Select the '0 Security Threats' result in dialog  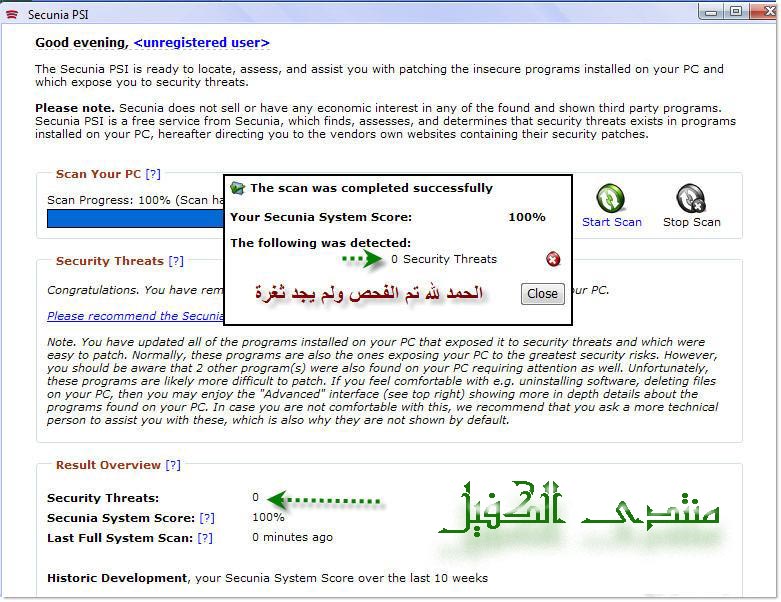pyautogui.click(x=443, y=259)
